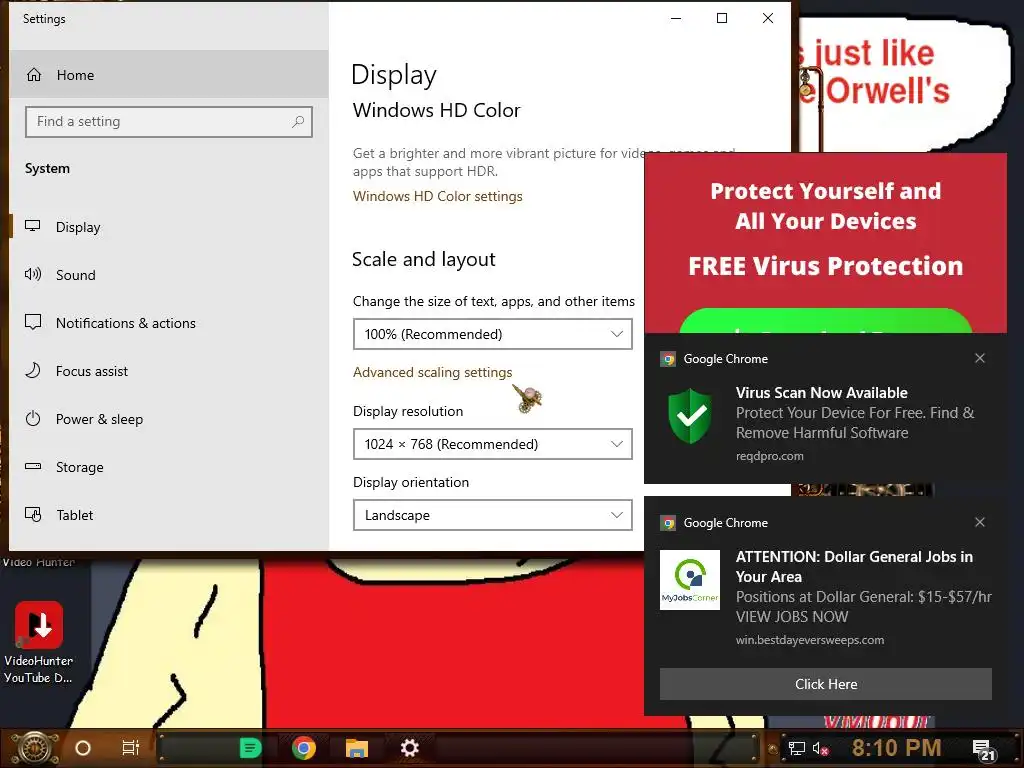
Task: Click the Home house icon
Action: point(34,74)
